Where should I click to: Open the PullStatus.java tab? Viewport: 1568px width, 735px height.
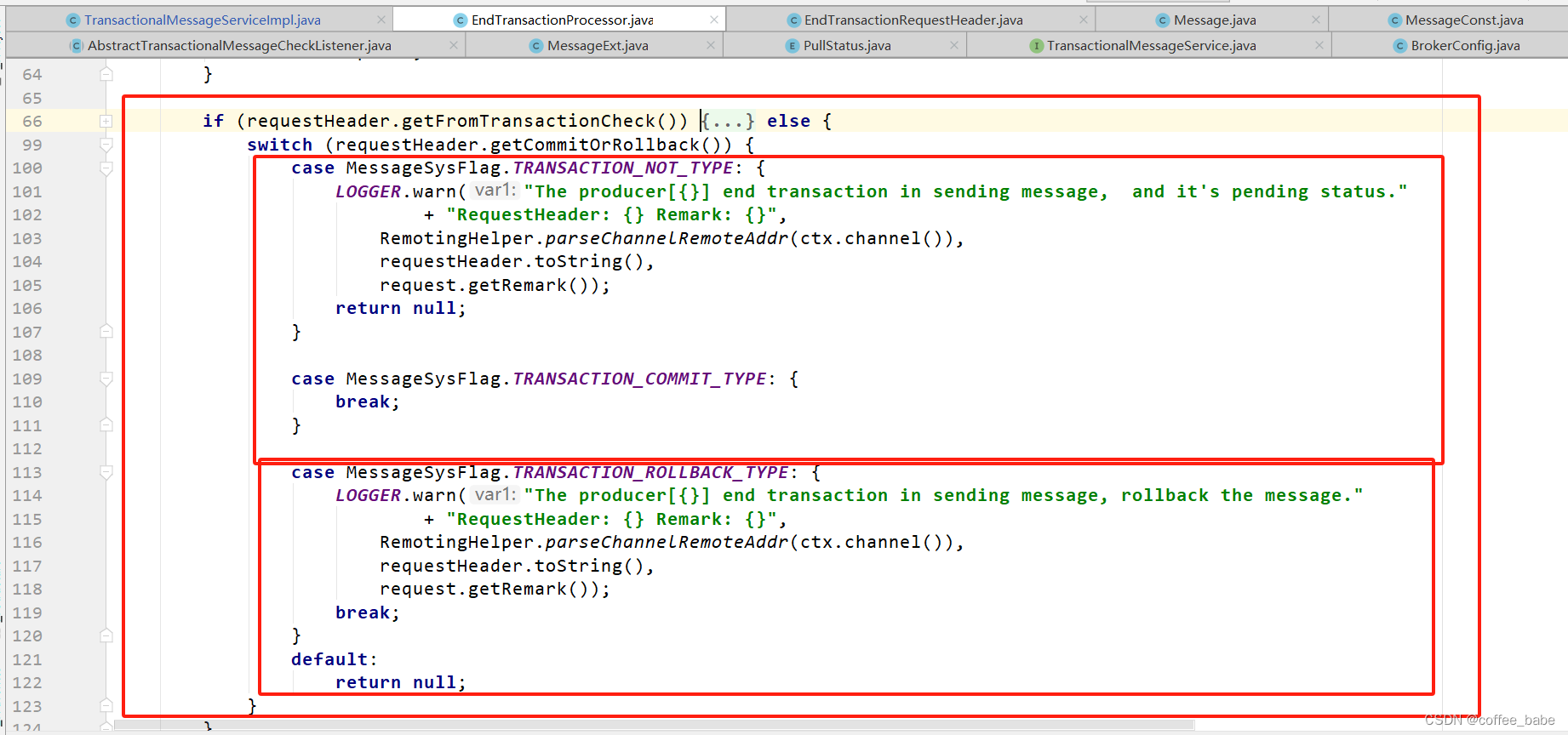[x=847, y=45]
